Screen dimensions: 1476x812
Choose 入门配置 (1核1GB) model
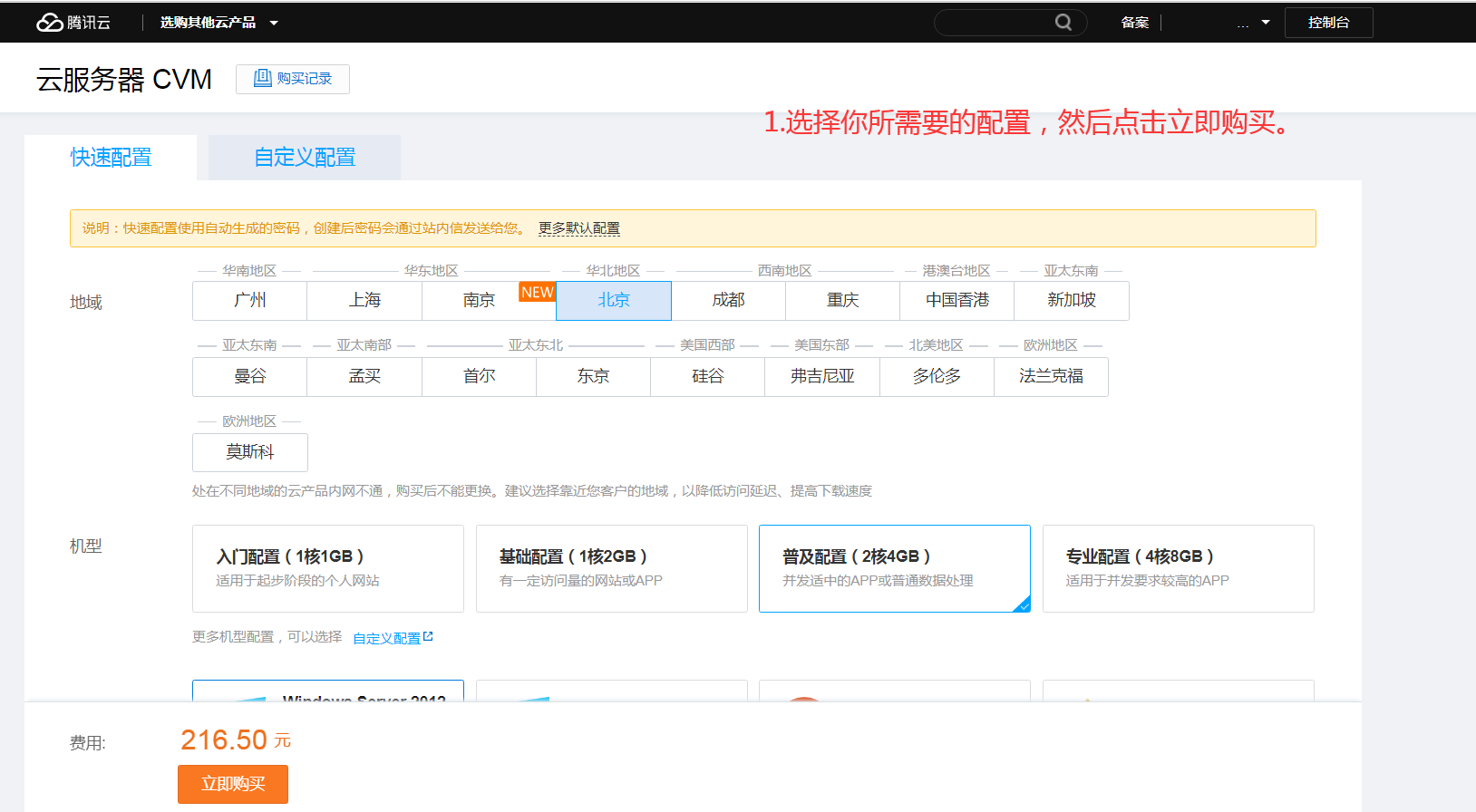point(328,568)
